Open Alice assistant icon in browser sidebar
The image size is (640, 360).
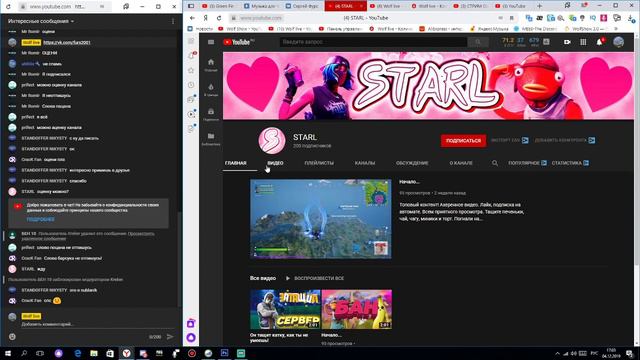coord(191,338)
